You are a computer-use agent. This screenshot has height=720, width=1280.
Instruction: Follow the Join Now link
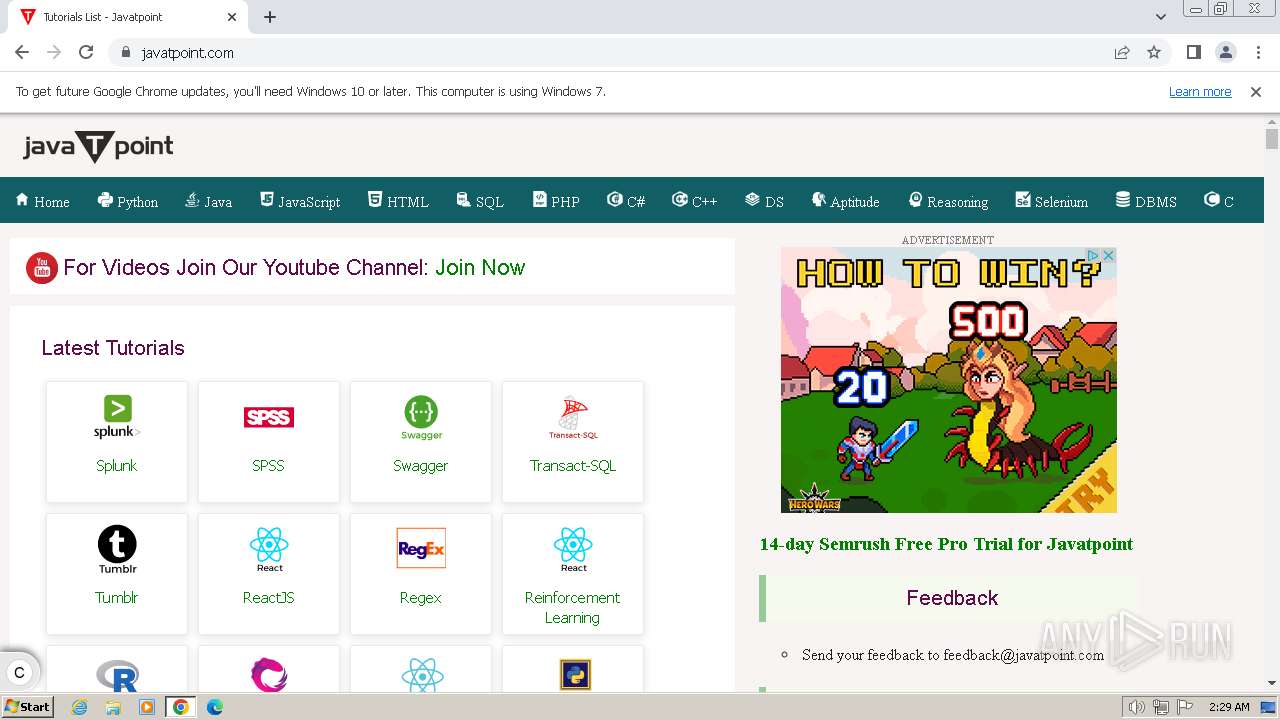click(x=480, y=267)
